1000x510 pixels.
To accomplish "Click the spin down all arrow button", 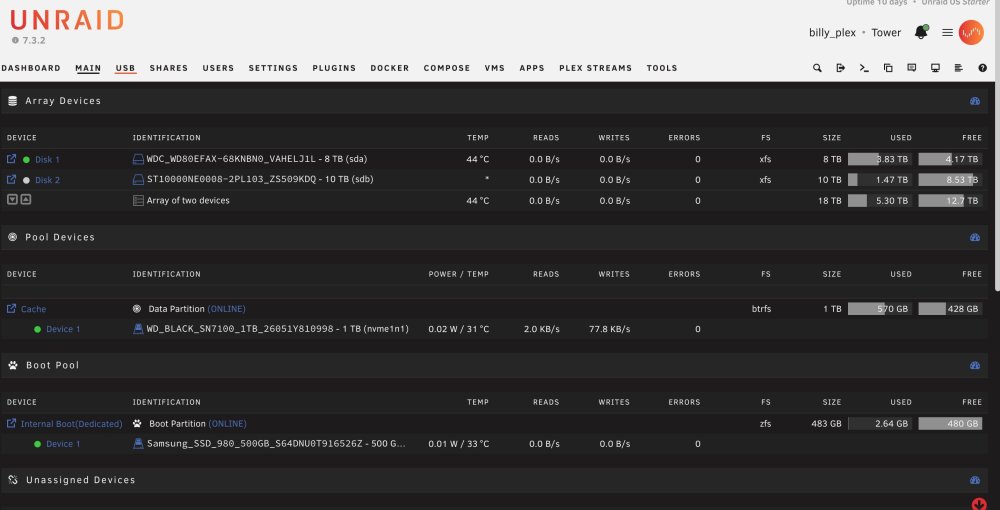I will (x=12, y=200).
